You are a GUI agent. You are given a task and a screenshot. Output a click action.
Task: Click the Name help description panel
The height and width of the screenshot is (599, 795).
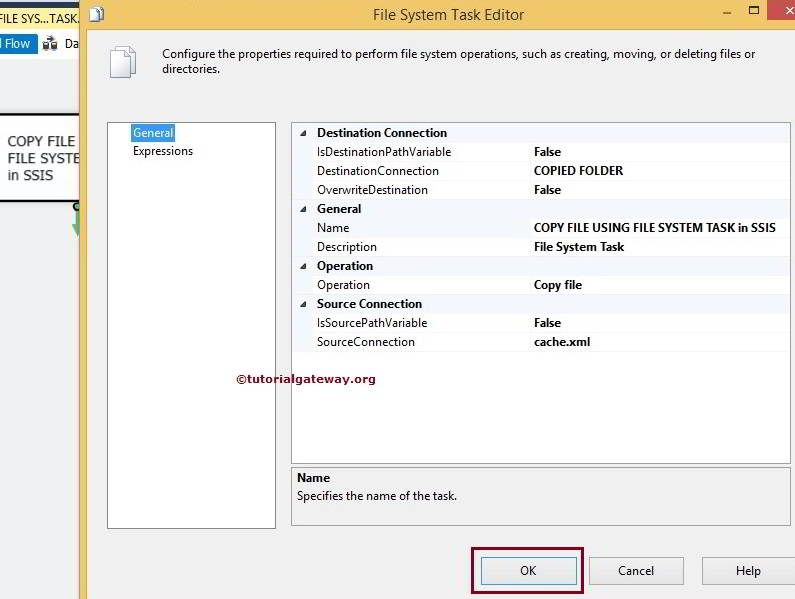[x=540, y=497]
